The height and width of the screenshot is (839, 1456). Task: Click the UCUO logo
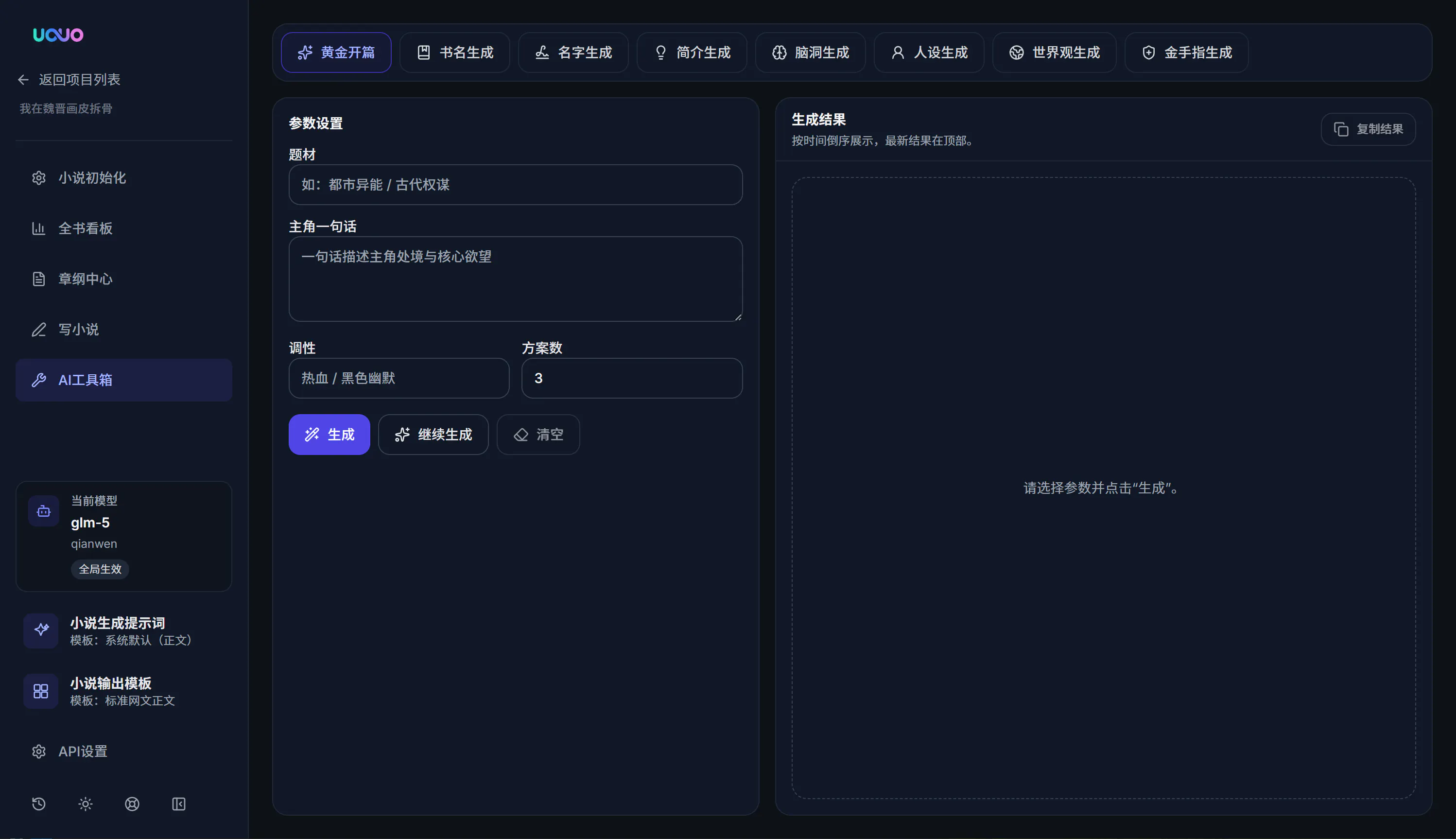(58, 35)
